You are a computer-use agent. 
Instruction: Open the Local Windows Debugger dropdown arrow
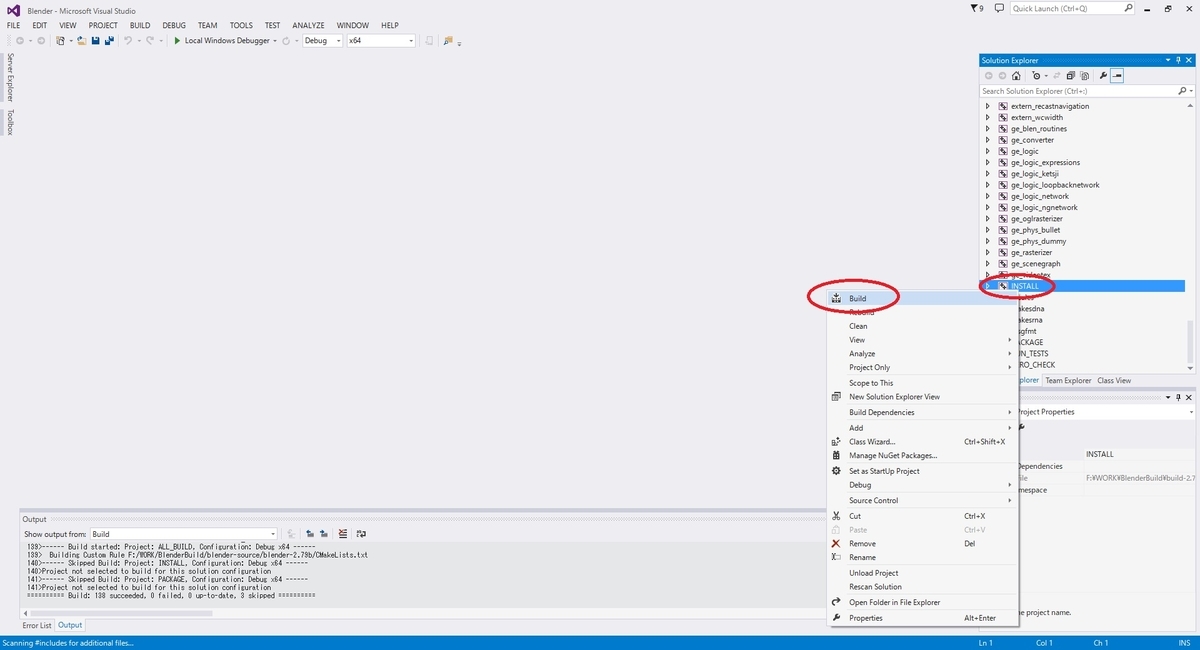[x=275, y=41]
